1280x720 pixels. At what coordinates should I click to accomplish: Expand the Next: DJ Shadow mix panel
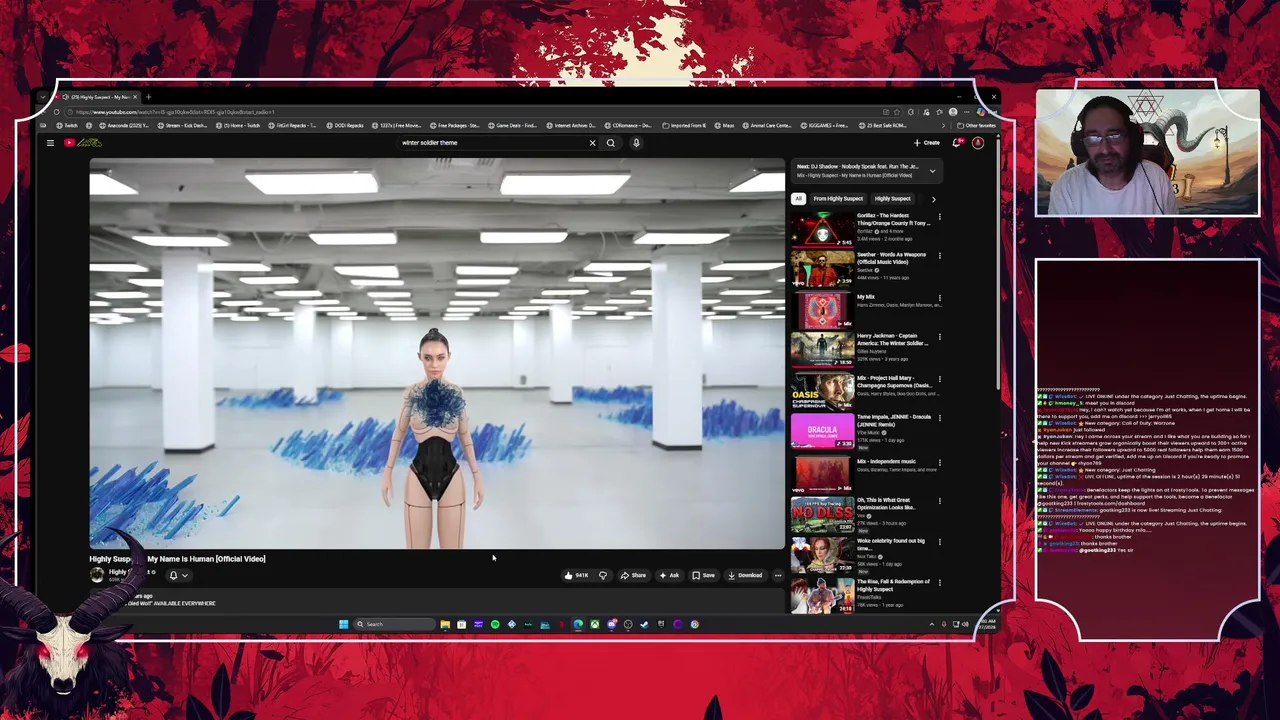click(932, 171)
